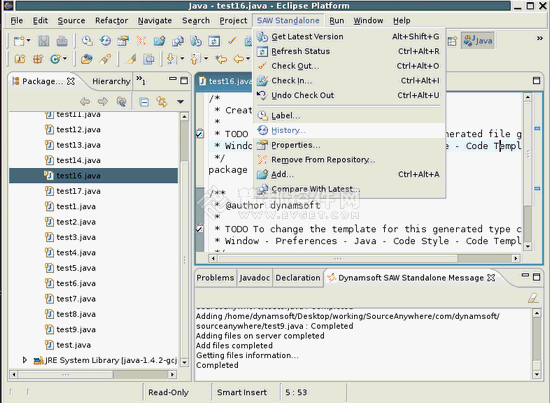Close the Package Explorer tab
Viewport: 550px width, 403px height.
[x=71, y=81]
